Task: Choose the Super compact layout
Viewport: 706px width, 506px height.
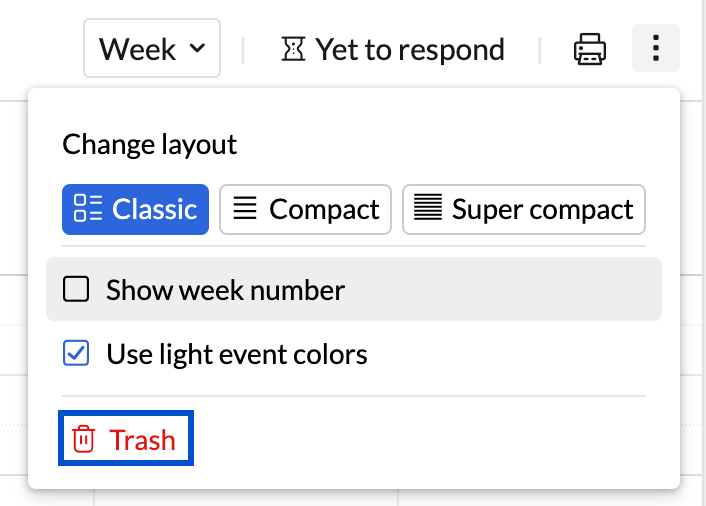Action: 524,209
